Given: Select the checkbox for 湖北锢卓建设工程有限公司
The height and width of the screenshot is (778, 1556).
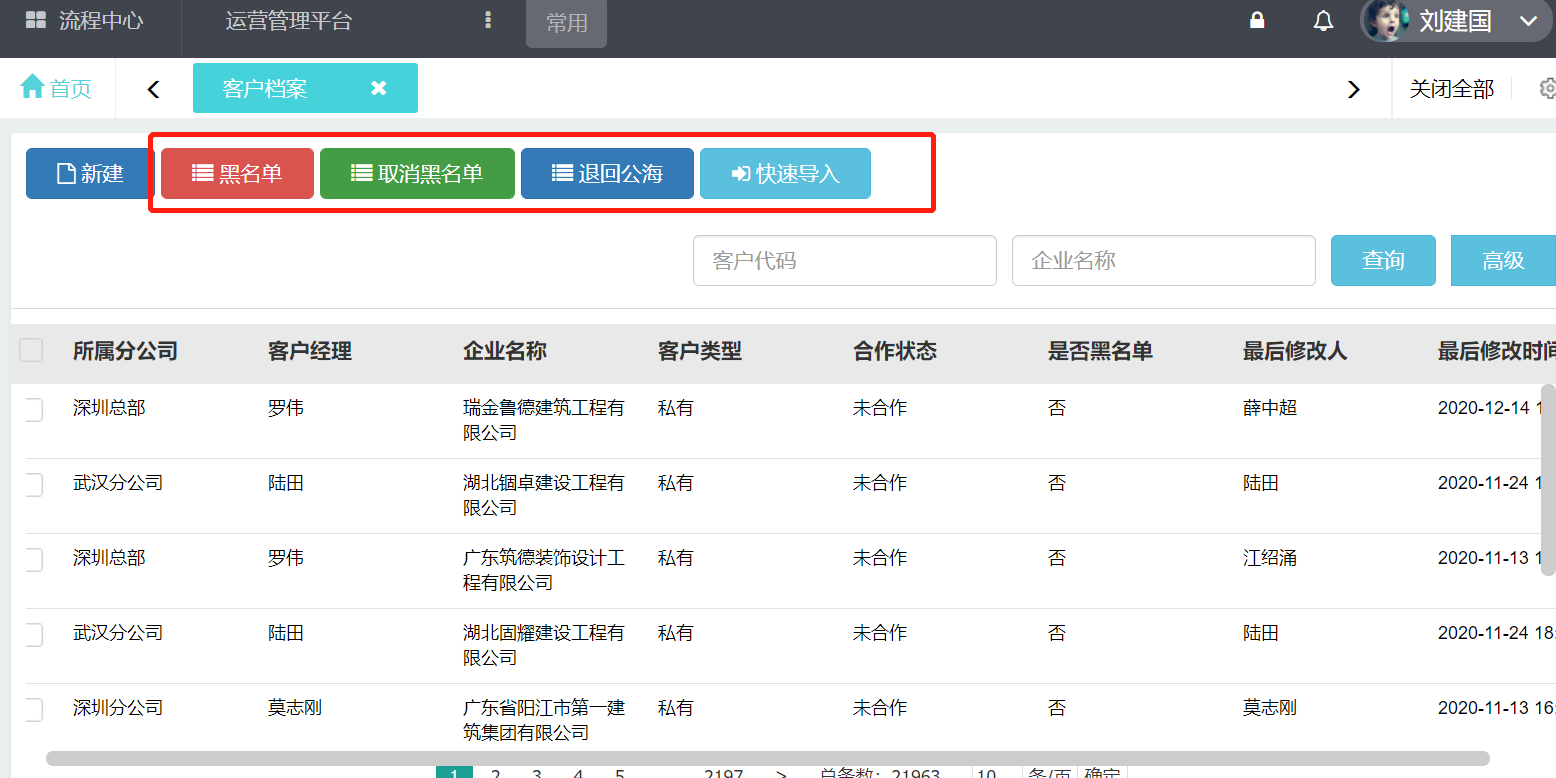Looking at the screenshot, I should (33, 484).
